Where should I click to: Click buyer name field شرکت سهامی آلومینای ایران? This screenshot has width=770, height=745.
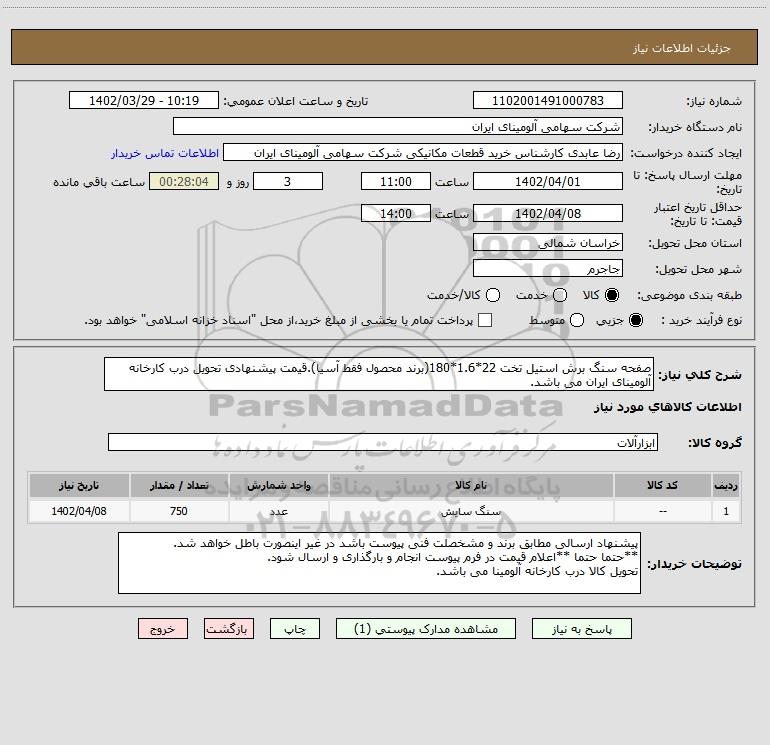point(398,126)
